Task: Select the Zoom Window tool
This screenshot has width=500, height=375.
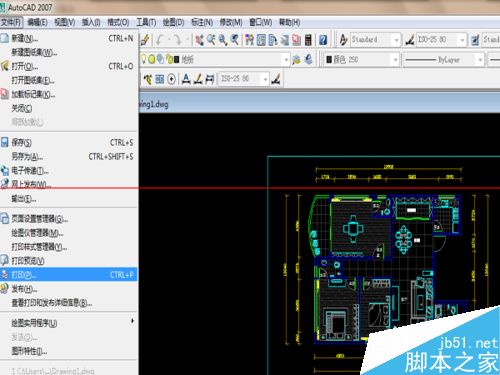Action: point(223,40)
